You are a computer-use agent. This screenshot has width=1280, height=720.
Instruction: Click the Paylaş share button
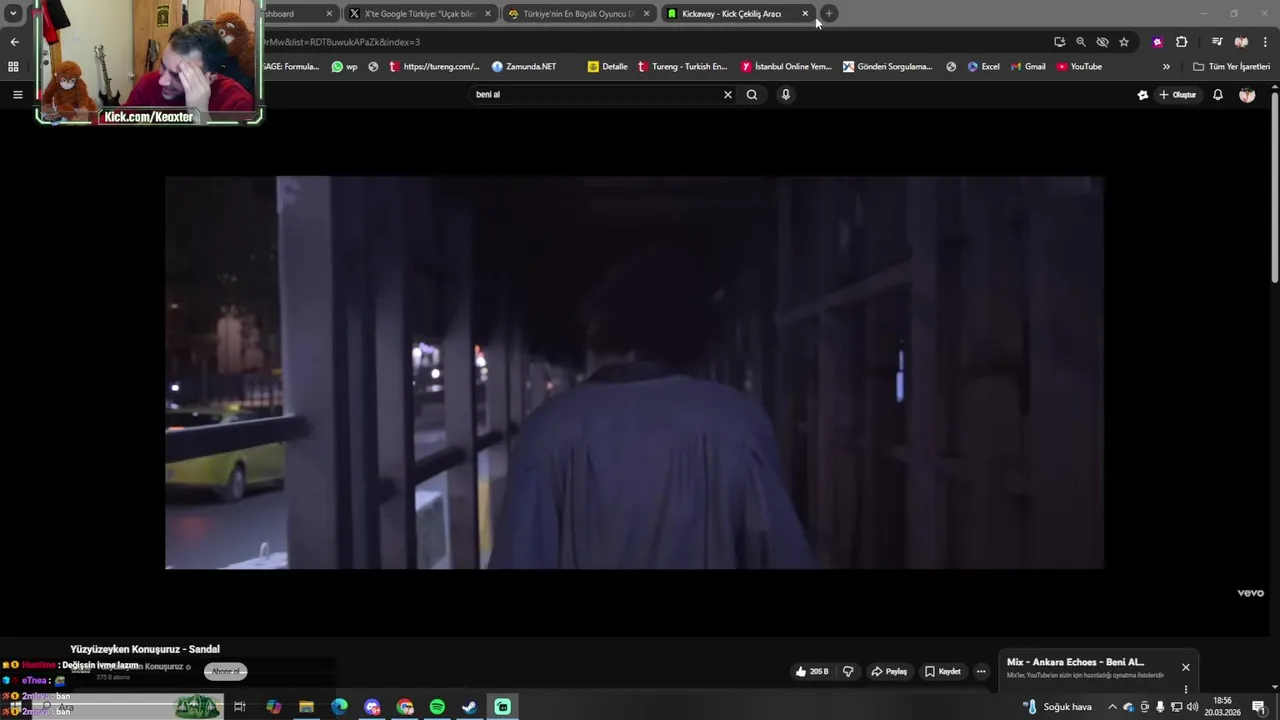889,671
